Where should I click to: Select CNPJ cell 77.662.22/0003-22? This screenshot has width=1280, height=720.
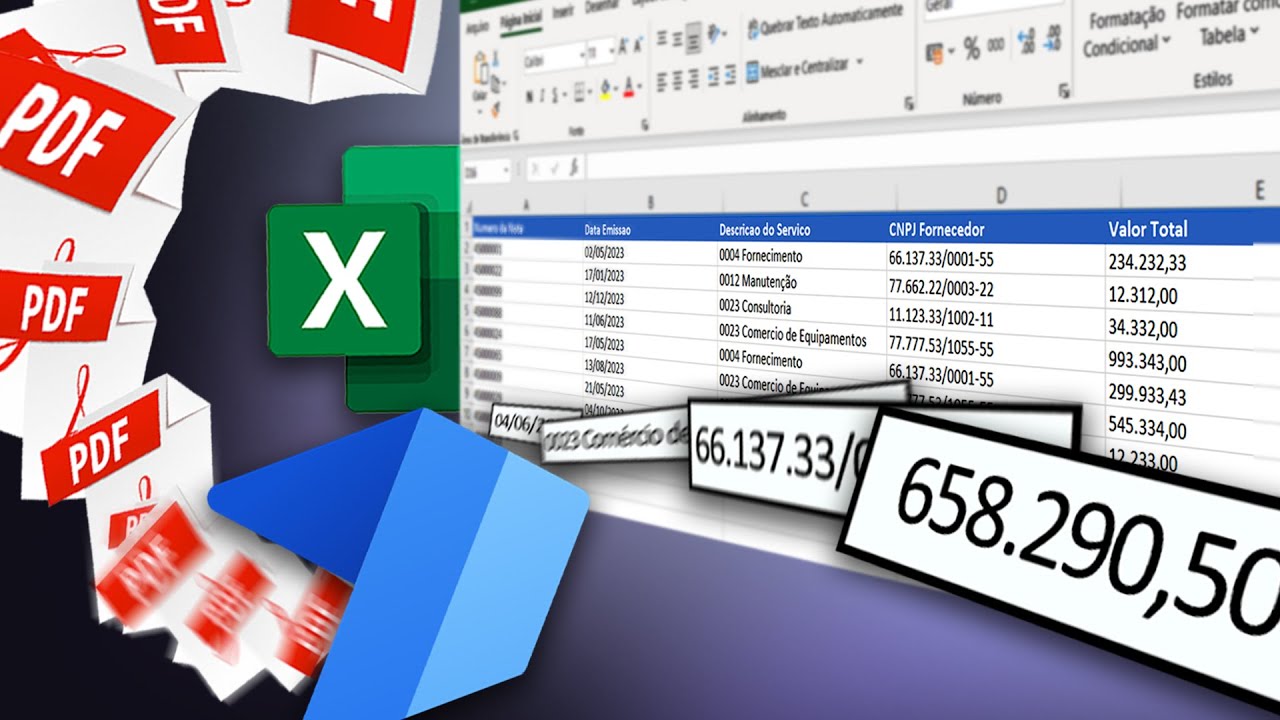[941, 287]
